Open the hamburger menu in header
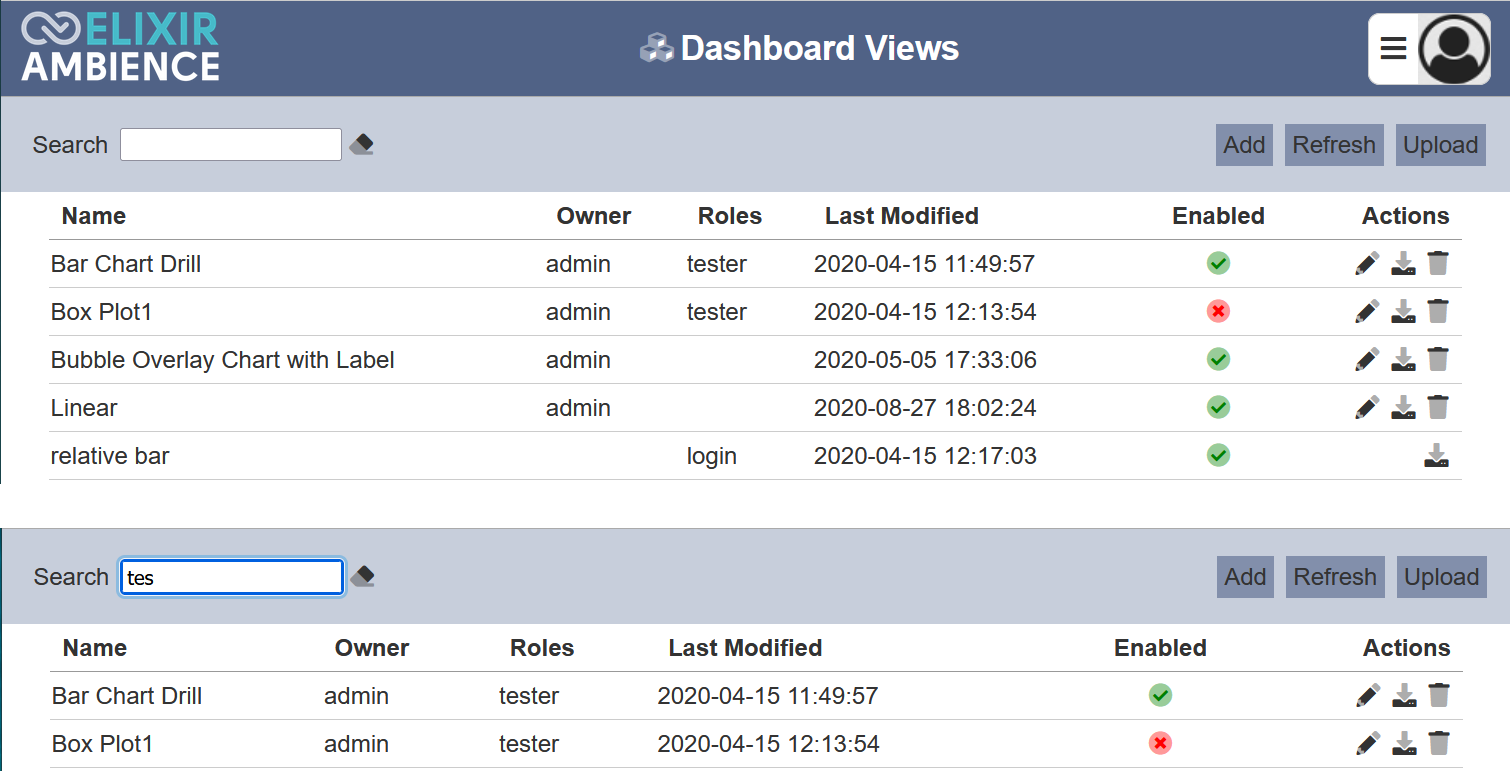The image size is (1510, 771). click(1393, 49)
